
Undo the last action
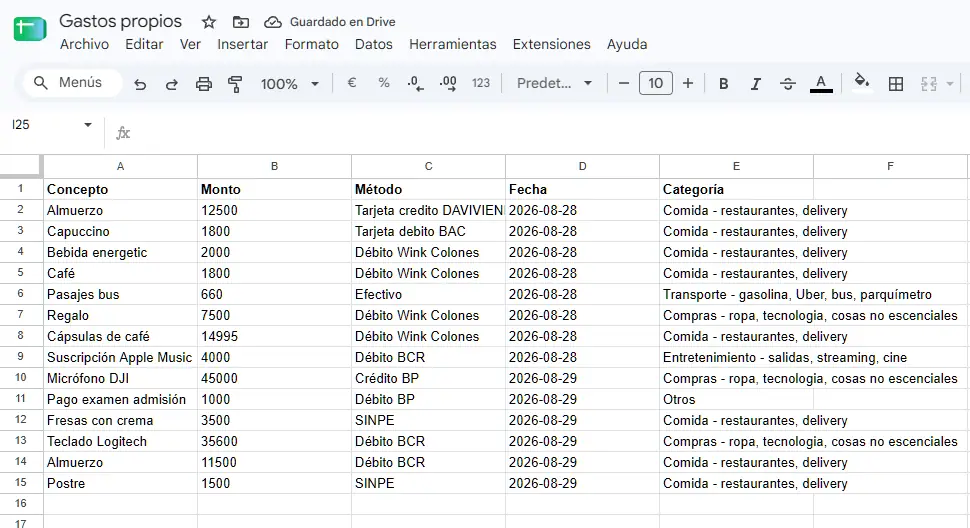[140, 83]
